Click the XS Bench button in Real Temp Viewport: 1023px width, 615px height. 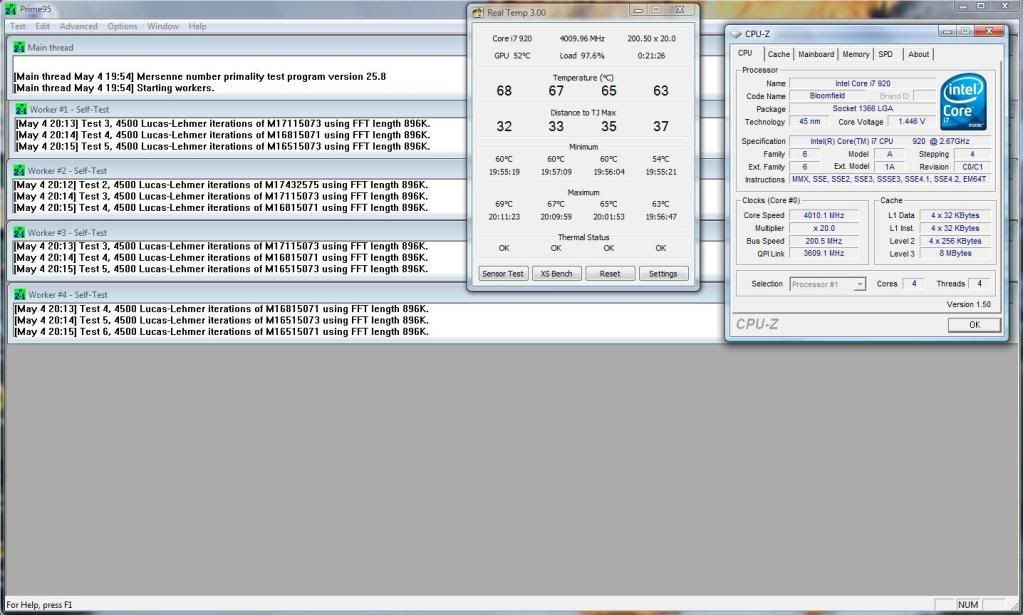tap(556, 274)
